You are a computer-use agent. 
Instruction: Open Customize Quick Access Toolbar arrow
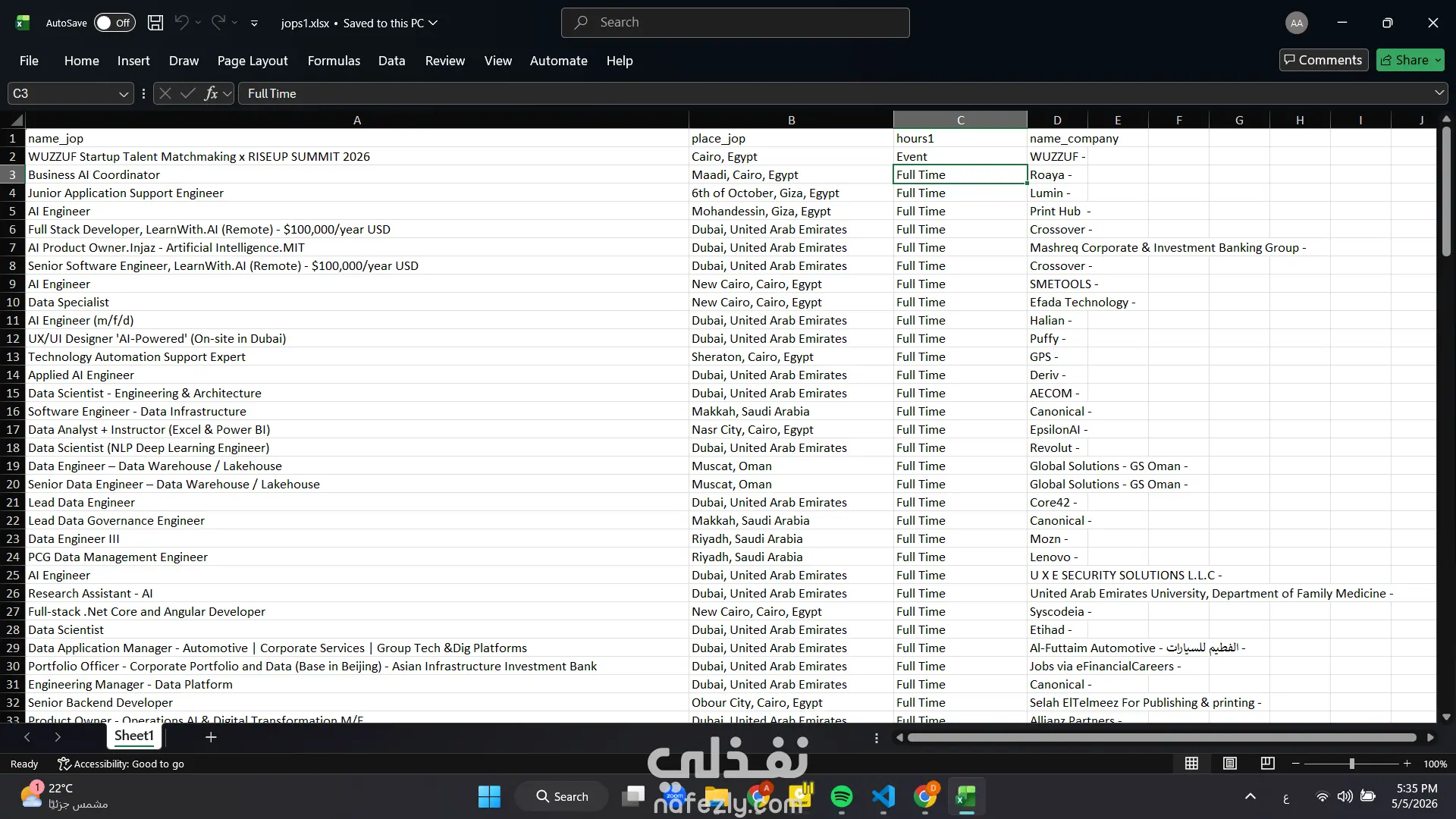click(254, 24)
